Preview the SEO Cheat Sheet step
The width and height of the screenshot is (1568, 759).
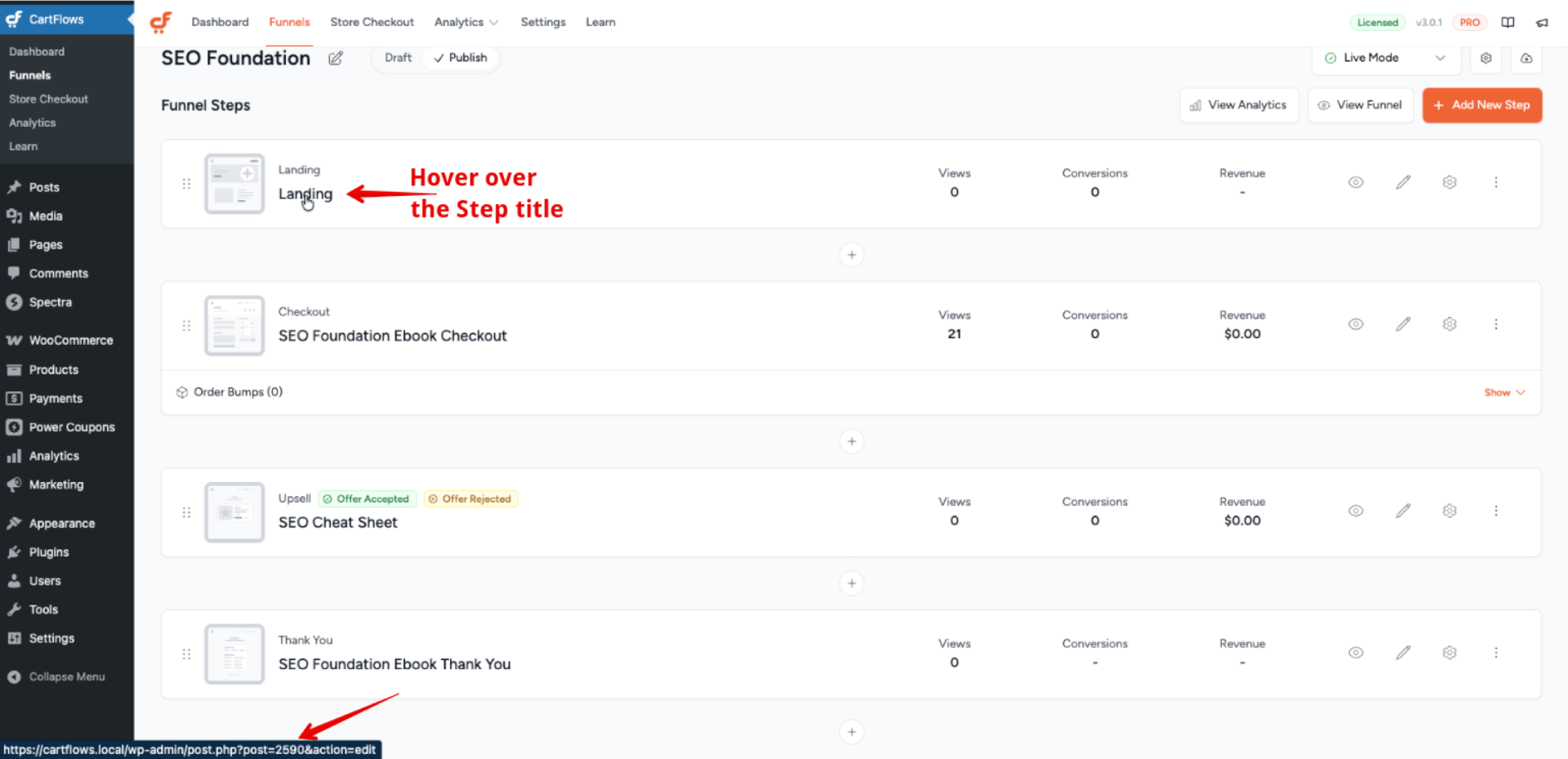pos(1356,511)
